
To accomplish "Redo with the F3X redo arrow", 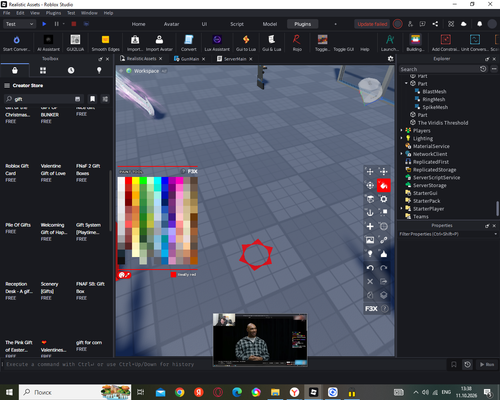I will pos(384,268).
